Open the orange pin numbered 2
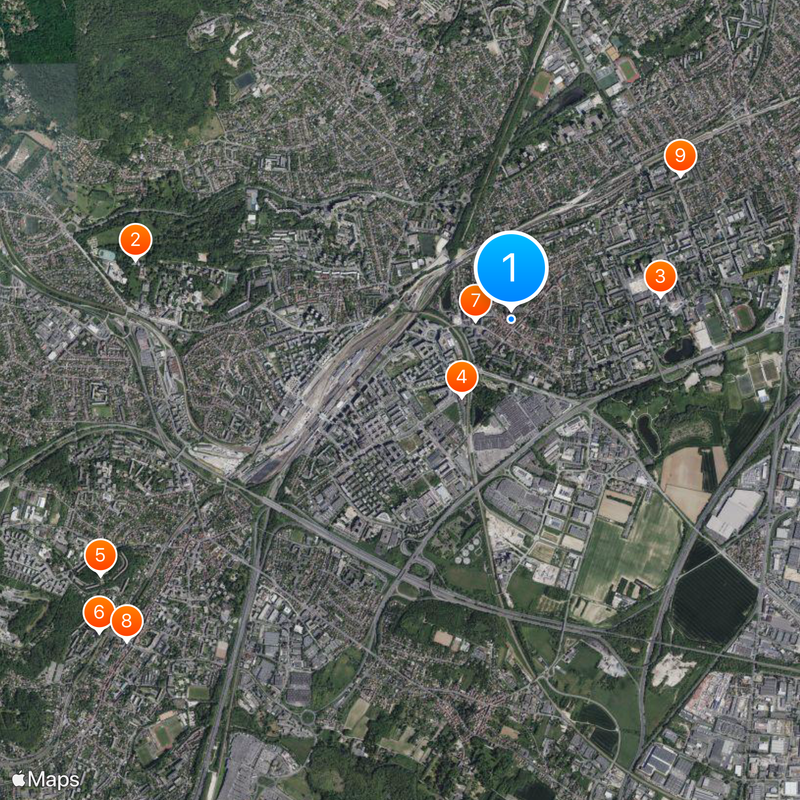 point(135,240)
